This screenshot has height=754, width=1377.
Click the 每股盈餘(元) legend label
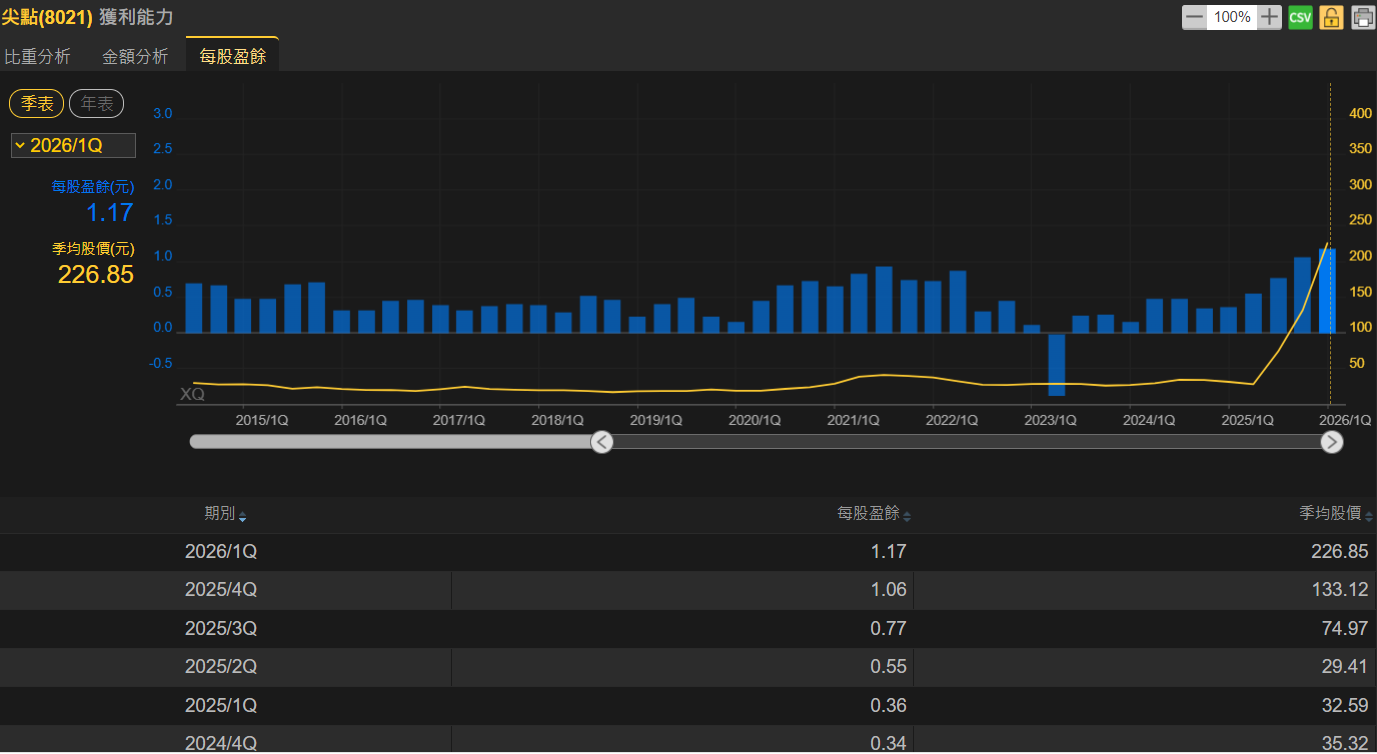pos(93,187)
